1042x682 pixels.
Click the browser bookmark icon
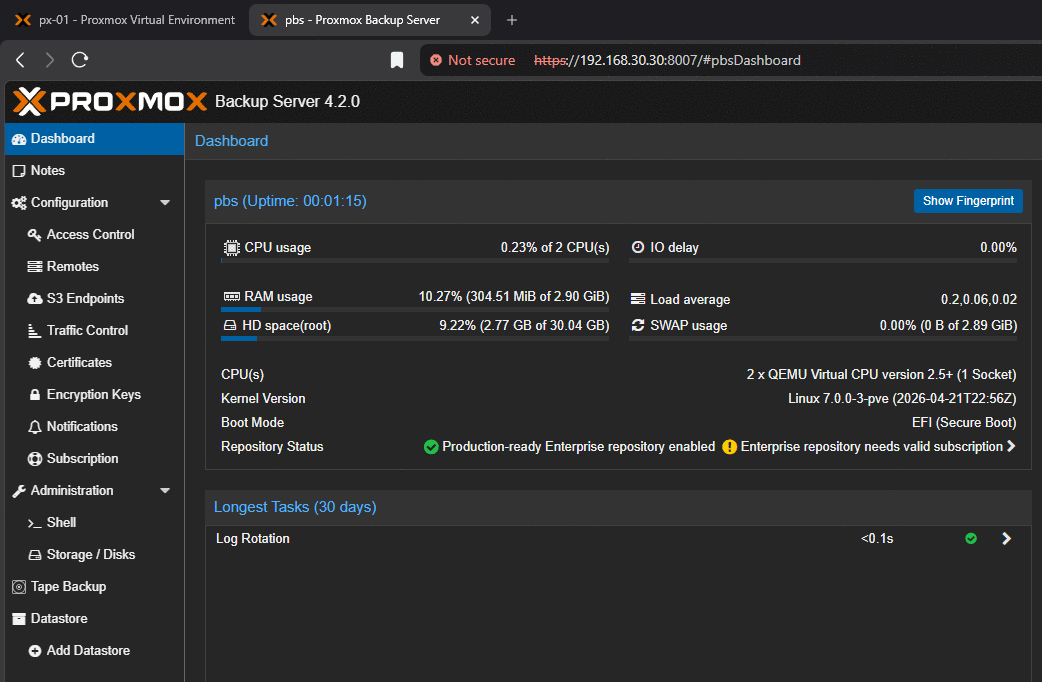[x=397, y=60]
